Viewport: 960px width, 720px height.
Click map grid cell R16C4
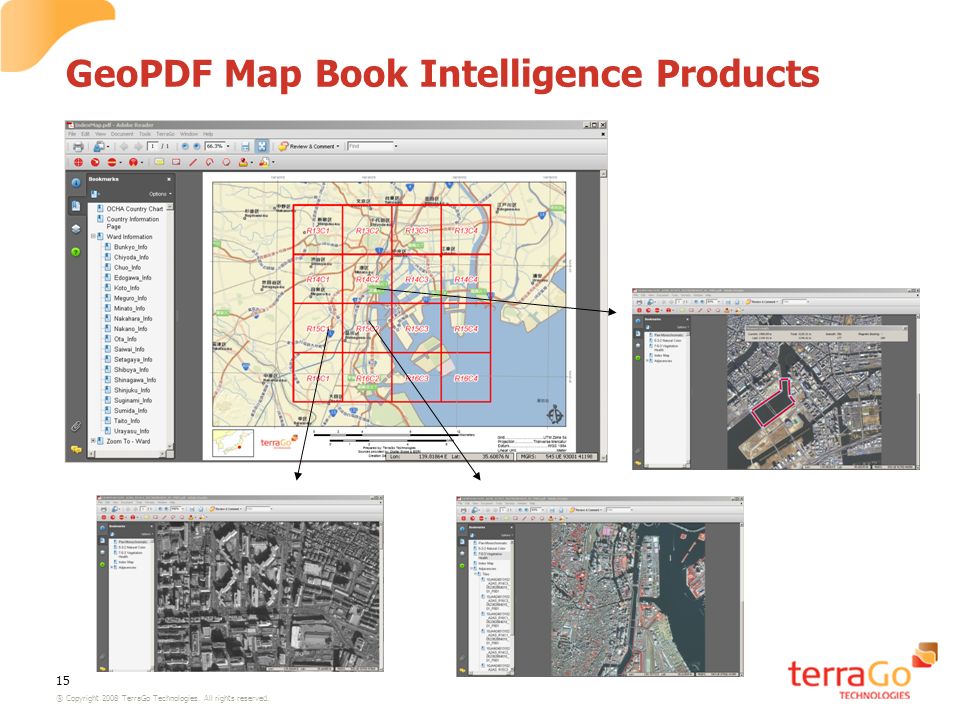[466, 377]
